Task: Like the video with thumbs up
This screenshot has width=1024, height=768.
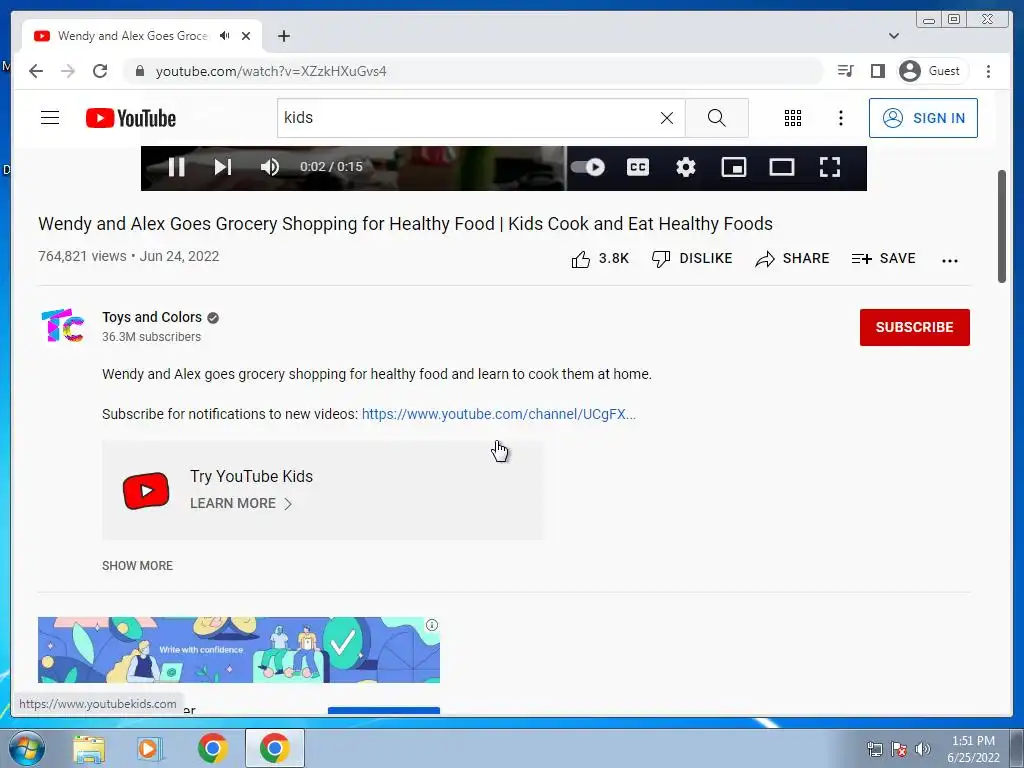Action: (600, 259)
